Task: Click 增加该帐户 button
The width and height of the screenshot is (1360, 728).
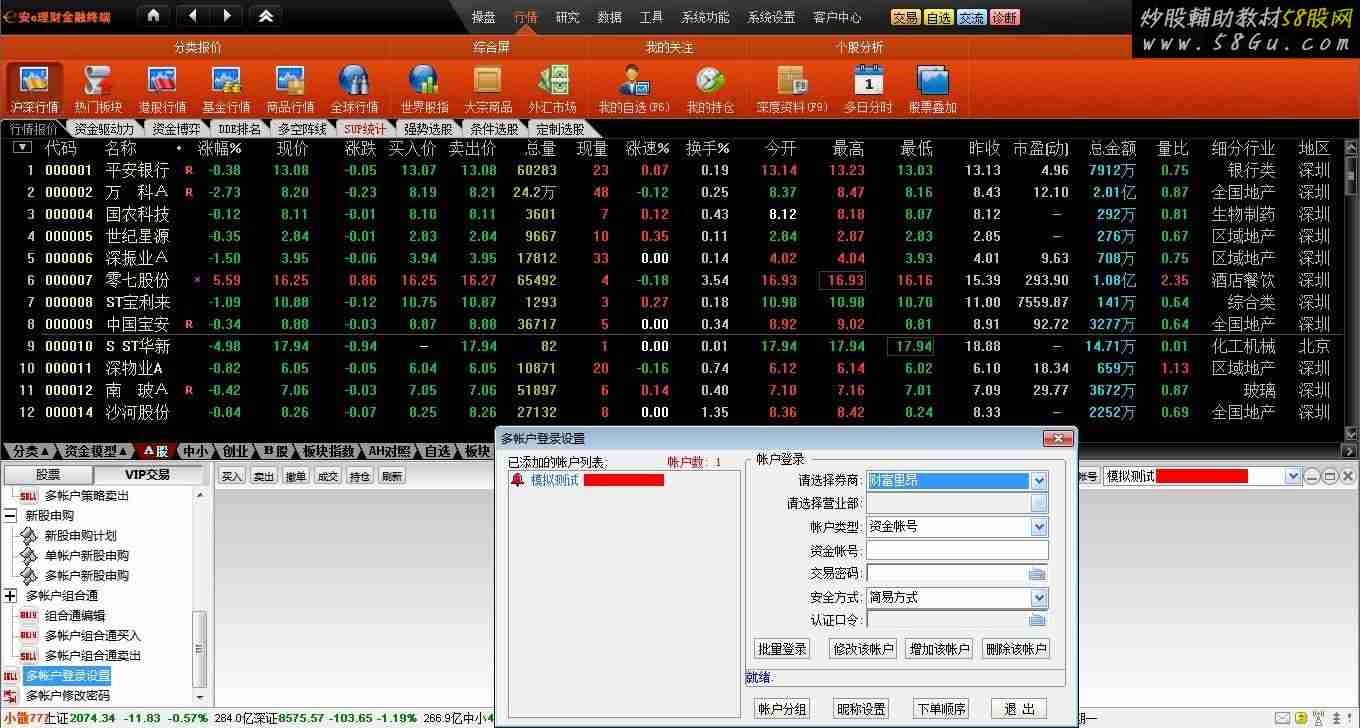Action: 939,649
